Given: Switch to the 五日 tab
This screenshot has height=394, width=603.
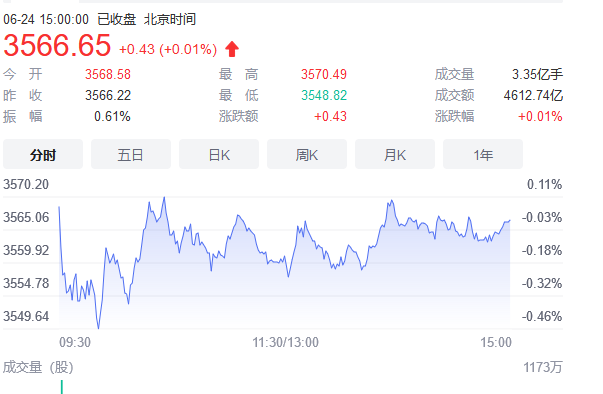Looking at the screenshot, I should tap(131, 154).
